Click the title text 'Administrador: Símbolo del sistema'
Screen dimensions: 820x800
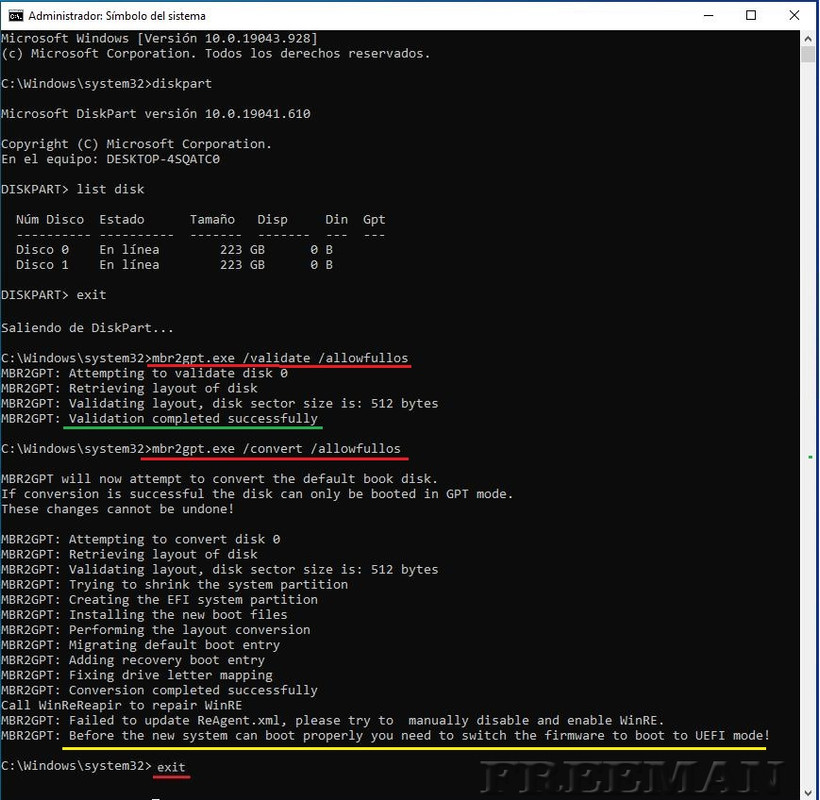coord(117,16)
